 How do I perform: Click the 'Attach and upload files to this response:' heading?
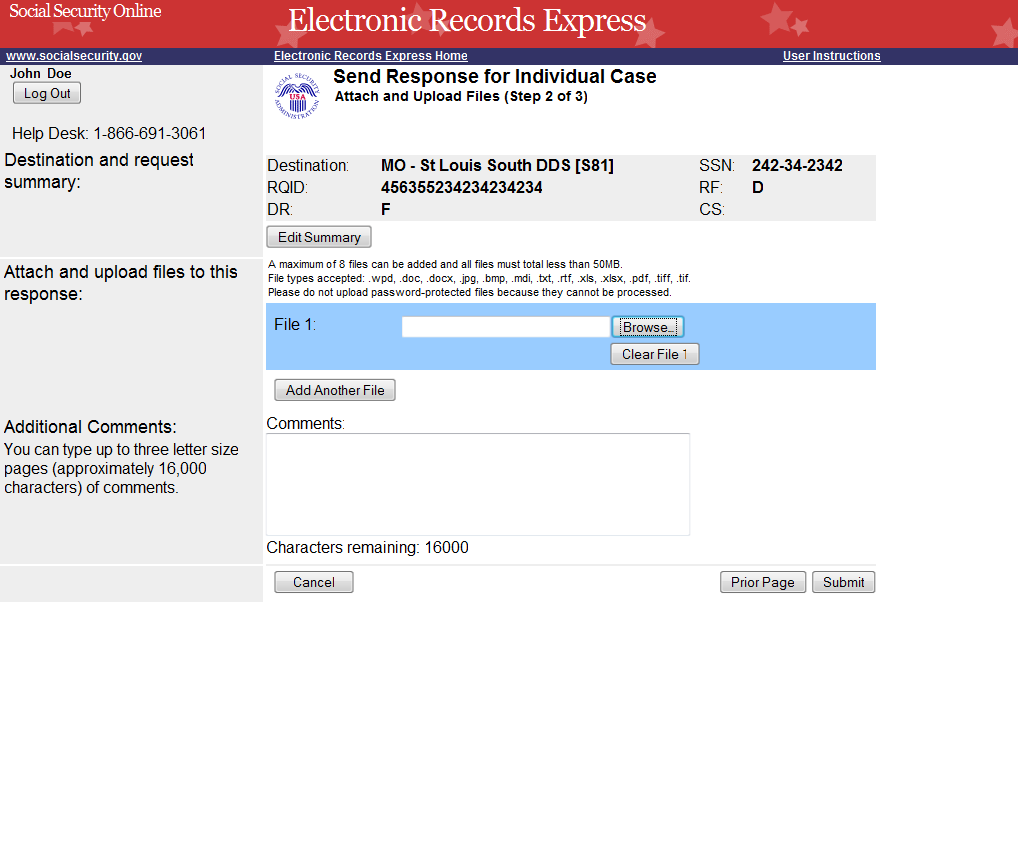(121, 283)
